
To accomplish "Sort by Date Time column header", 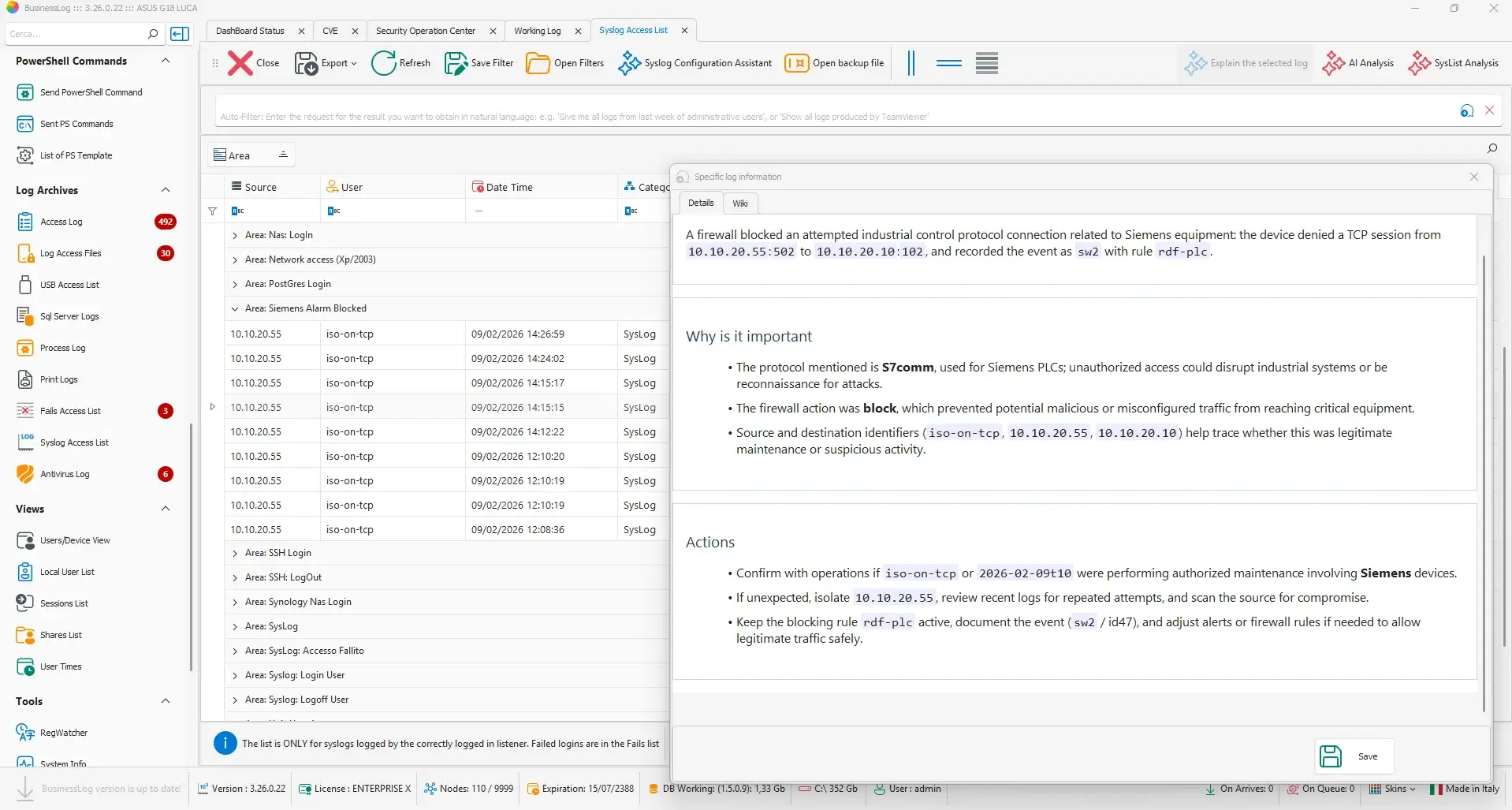I will point(541,187).
